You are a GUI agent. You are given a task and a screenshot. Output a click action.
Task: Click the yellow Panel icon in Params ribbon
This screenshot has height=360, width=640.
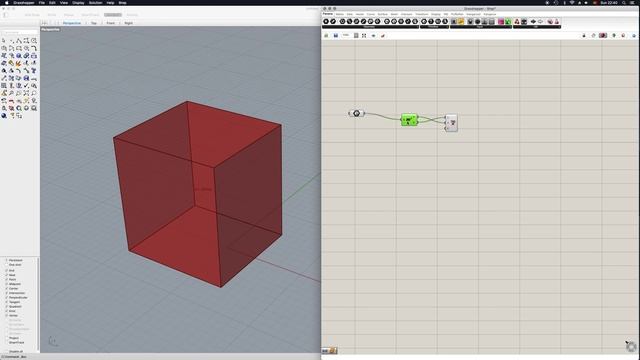tap(461, 21)
